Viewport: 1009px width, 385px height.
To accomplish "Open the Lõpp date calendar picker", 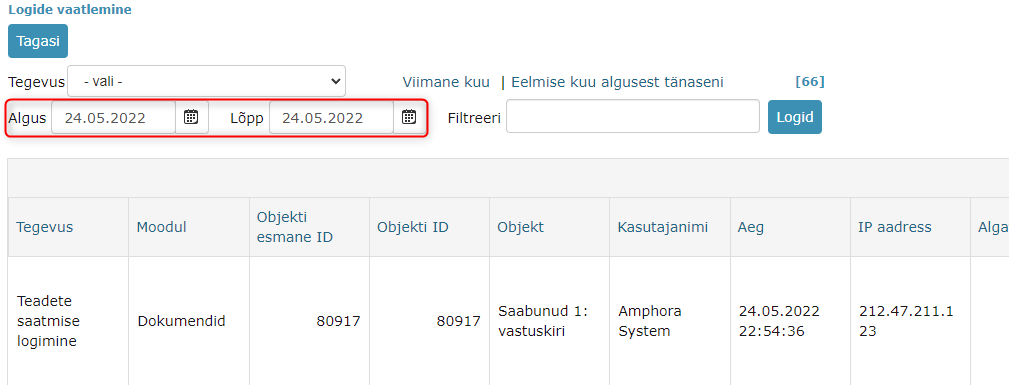I will tap(409, 117).
